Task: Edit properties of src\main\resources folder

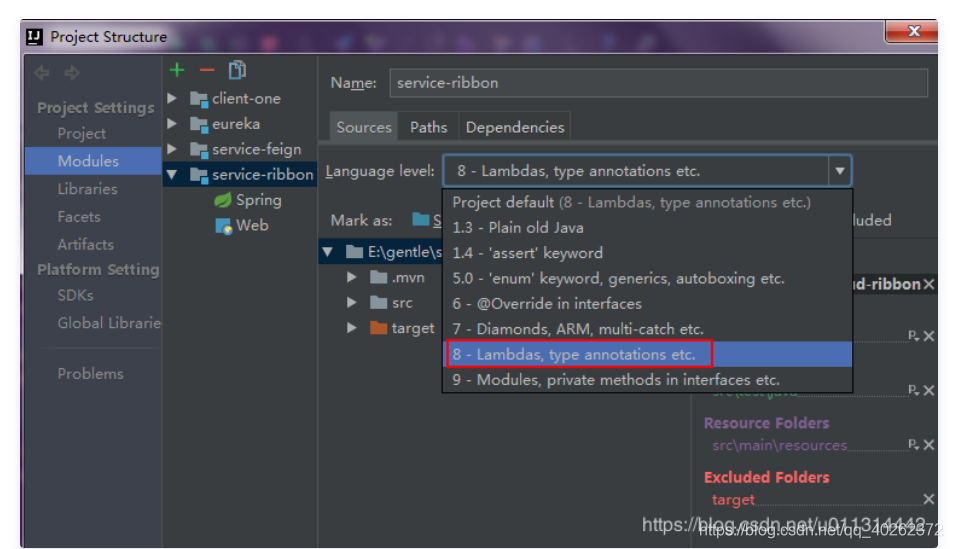Action: click(x=913, y=444)
